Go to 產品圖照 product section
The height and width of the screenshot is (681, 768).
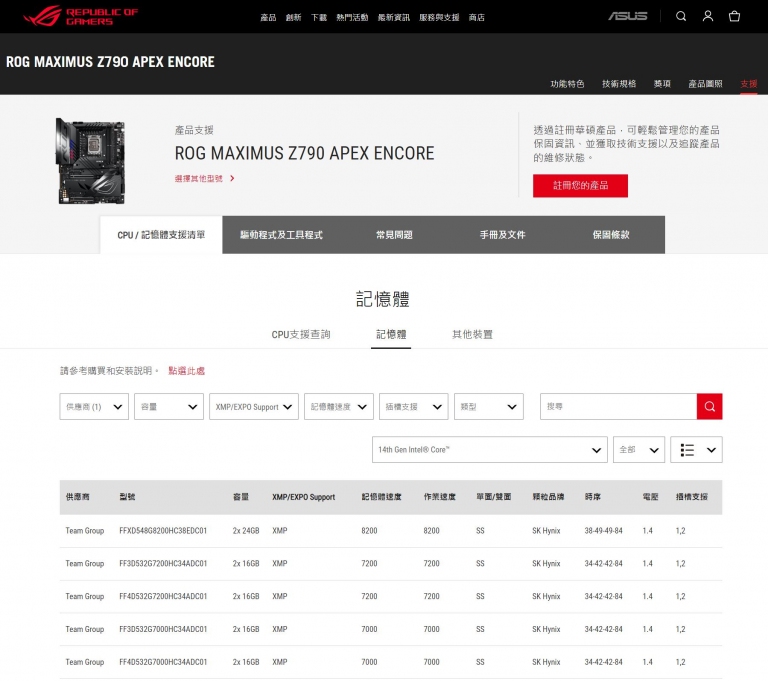[x=705, y=84]
